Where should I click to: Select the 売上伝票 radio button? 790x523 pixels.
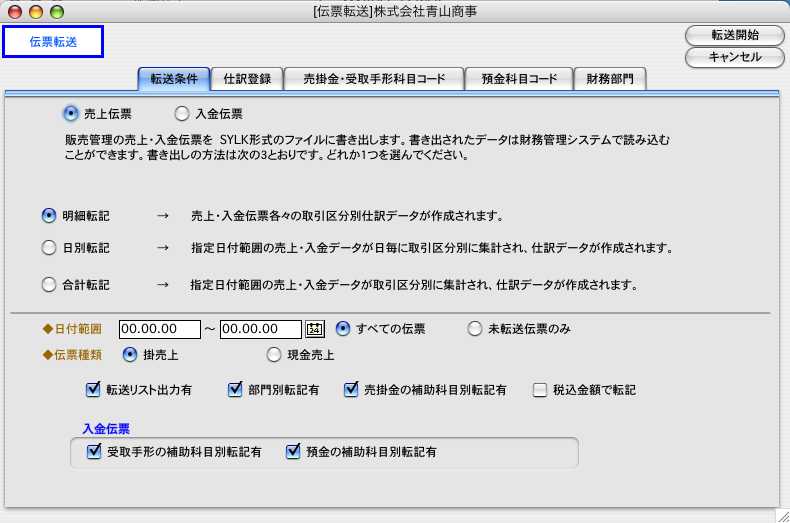70,114
